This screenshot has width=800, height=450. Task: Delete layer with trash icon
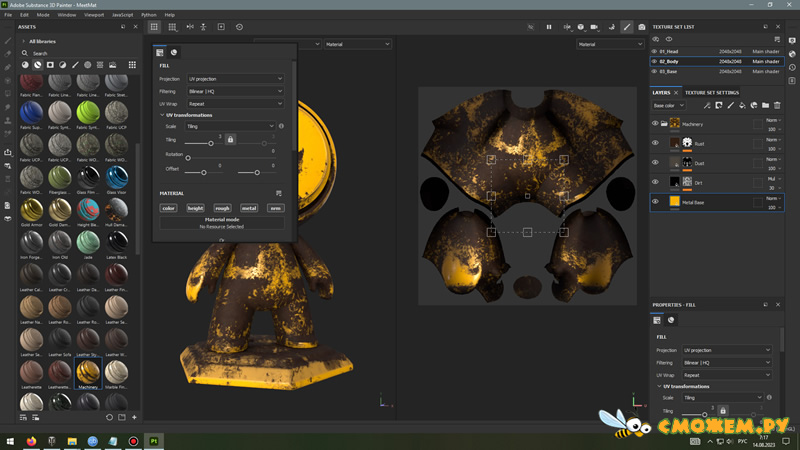click(x=777, y=106)
